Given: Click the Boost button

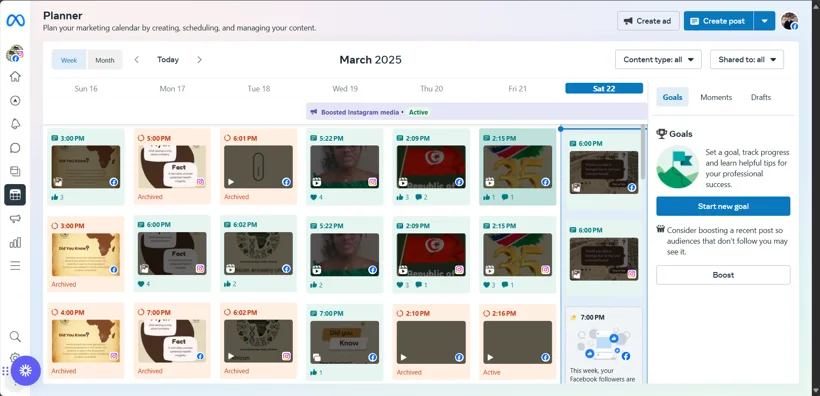Looking at the screenshot, I should (x=723, y=275).
